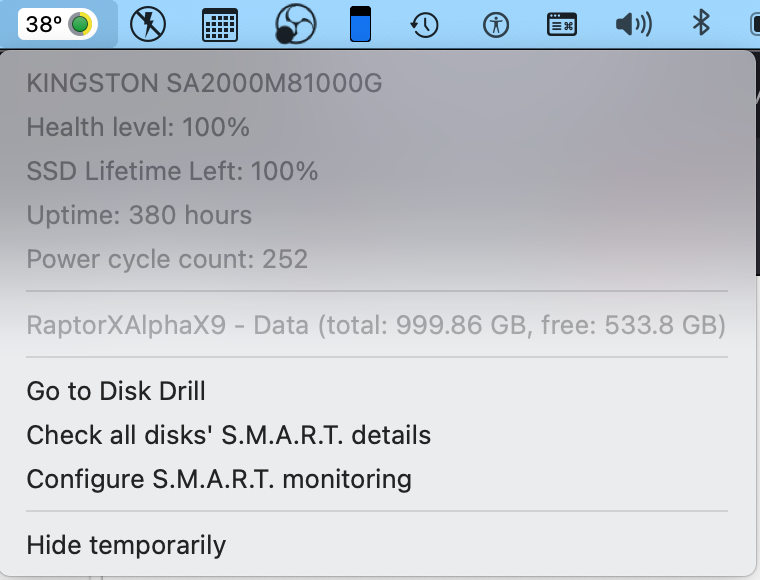Image resolution: width=760 pixels, height=580 pixels.
Task: Click the RaptorXAlphaX9 - Data volume entry
Action: coord(377,325)
